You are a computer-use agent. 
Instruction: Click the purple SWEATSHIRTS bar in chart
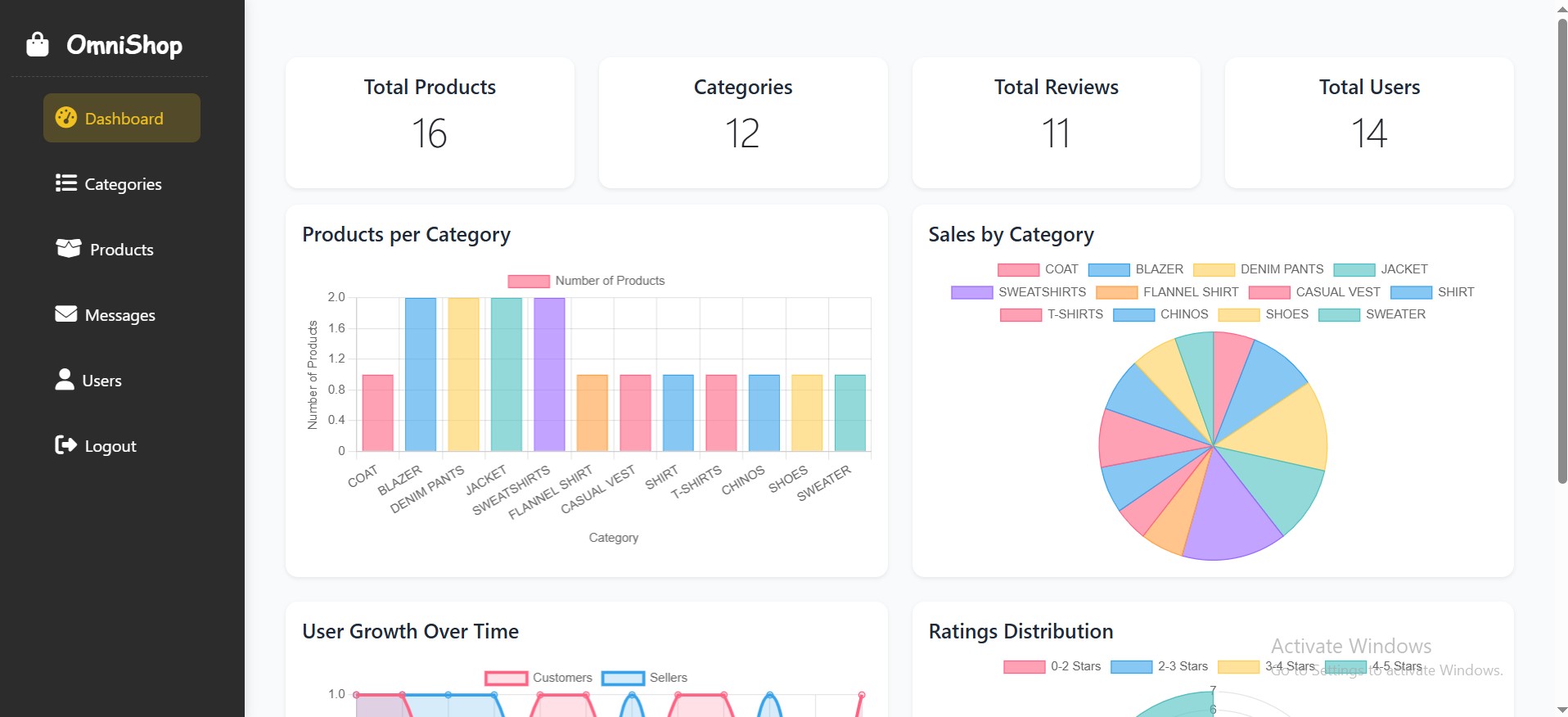pos(549,374)
